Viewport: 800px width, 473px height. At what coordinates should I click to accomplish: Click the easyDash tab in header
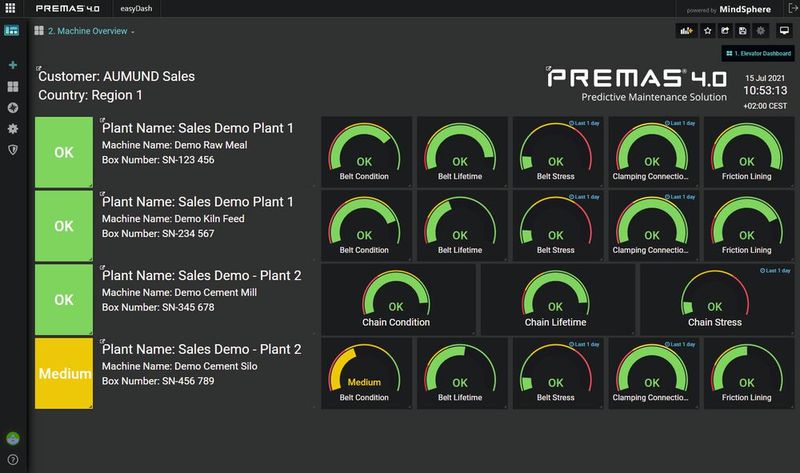136,9
